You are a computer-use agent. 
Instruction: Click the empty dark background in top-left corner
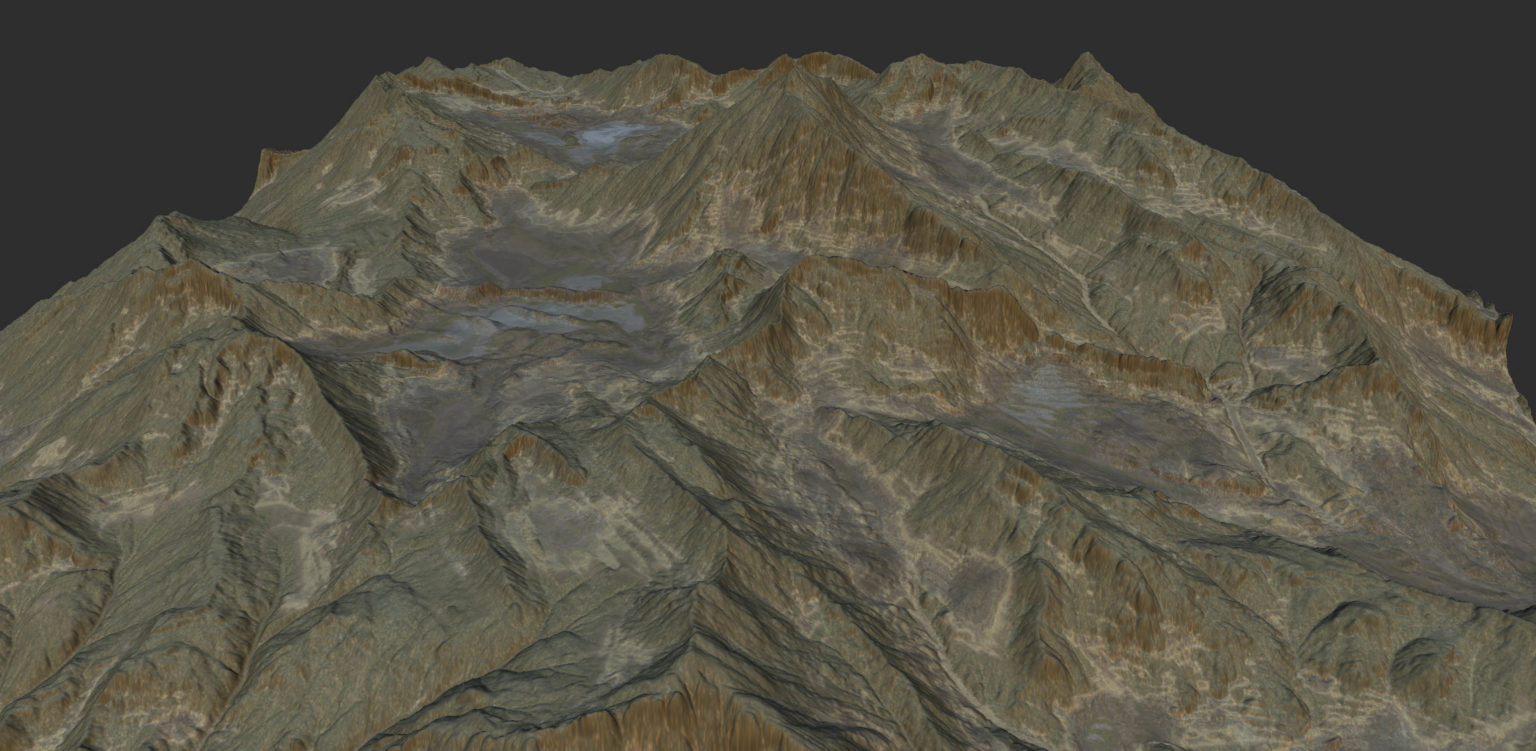[x=100, y=60]
